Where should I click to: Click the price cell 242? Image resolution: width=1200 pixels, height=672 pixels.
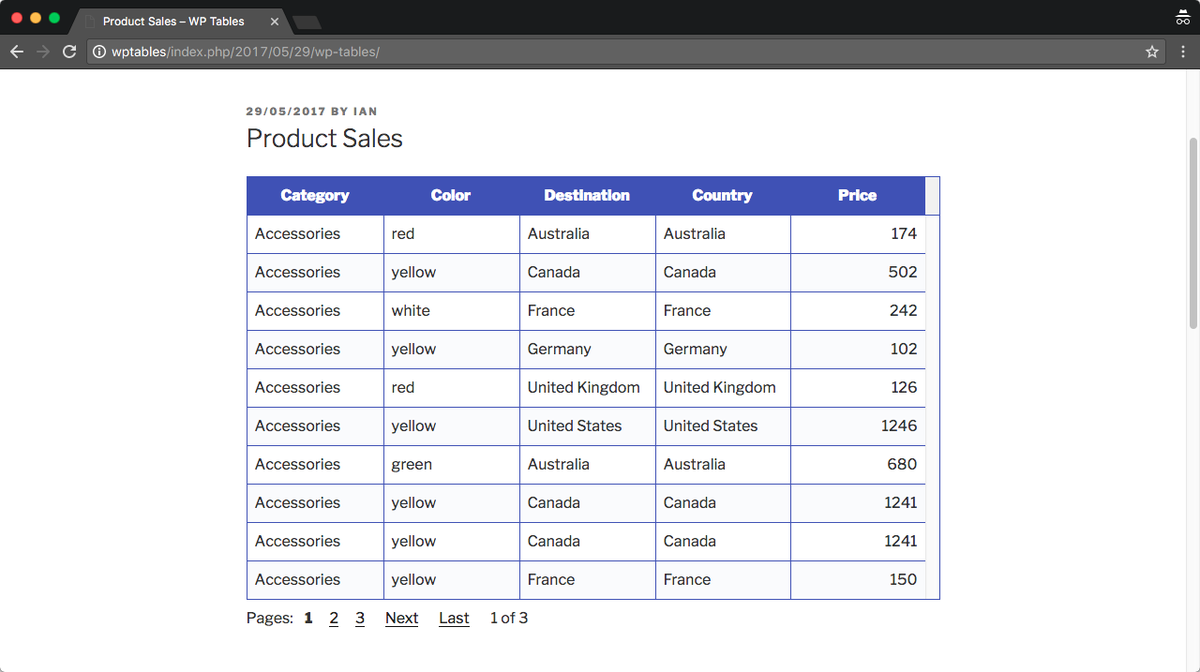[x=858, y=311]
